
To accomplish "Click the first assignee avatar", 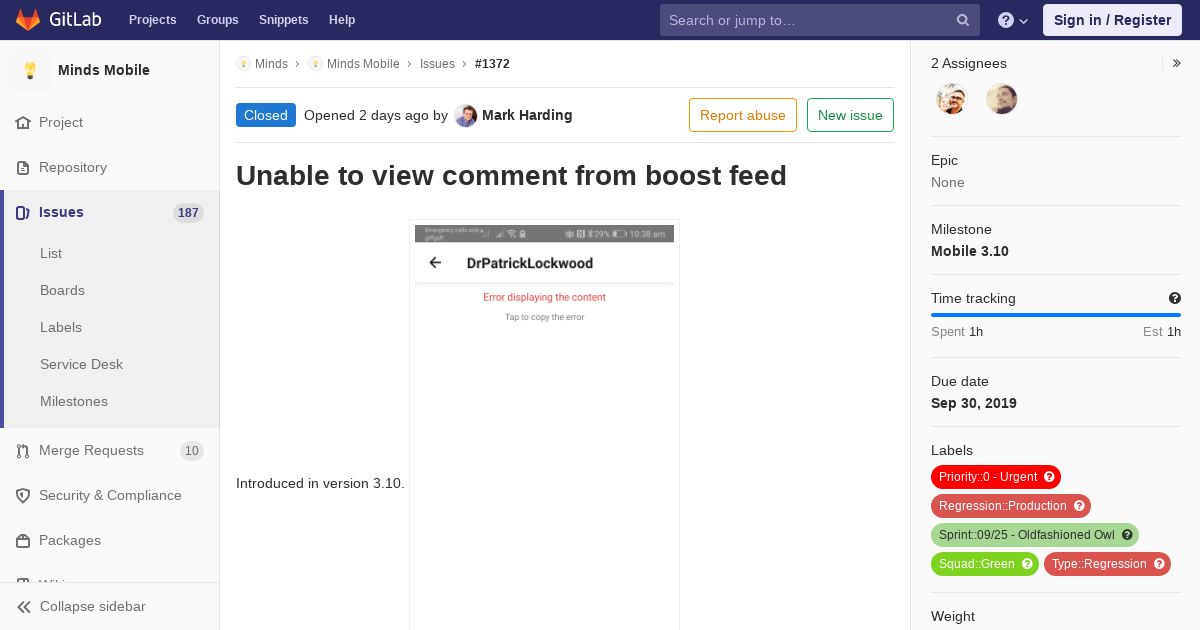I will [x=952, y=99].
